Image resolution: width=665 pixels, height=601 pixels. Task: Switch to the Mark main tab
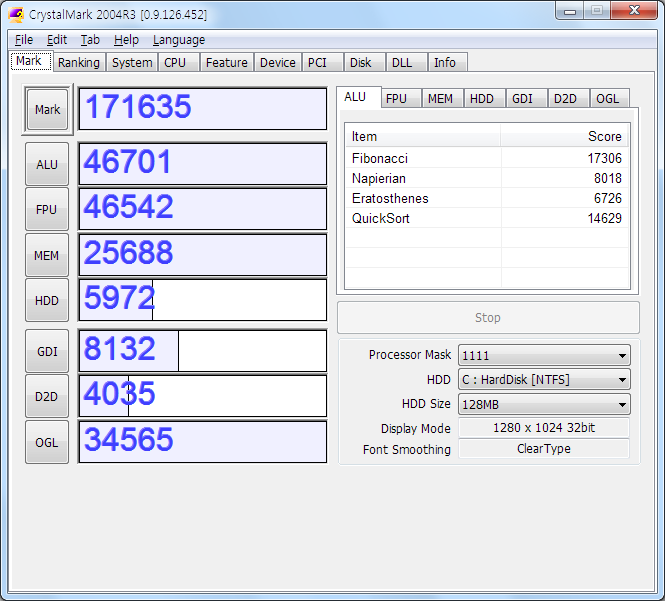tap(31, 61)
